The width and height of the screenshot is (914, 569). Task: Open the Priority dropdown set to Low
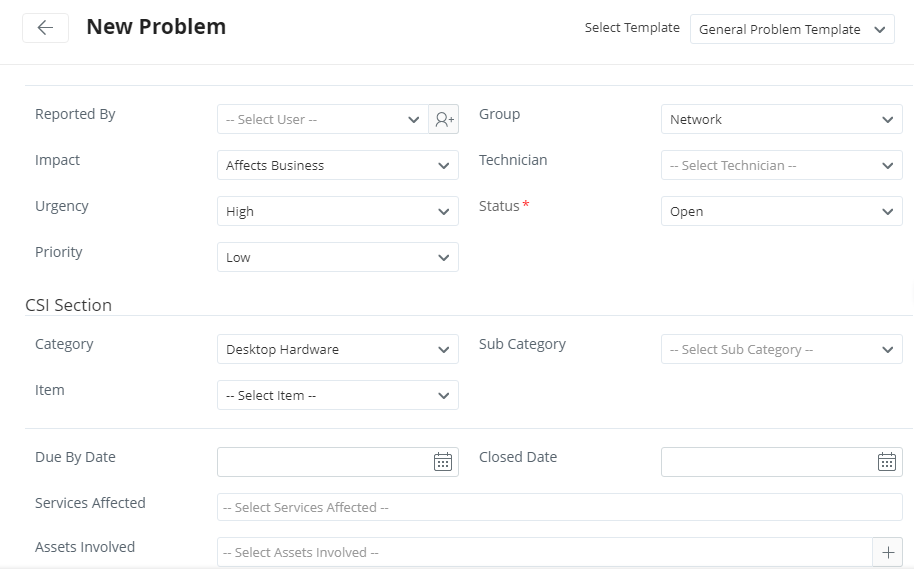coord(337,258)
